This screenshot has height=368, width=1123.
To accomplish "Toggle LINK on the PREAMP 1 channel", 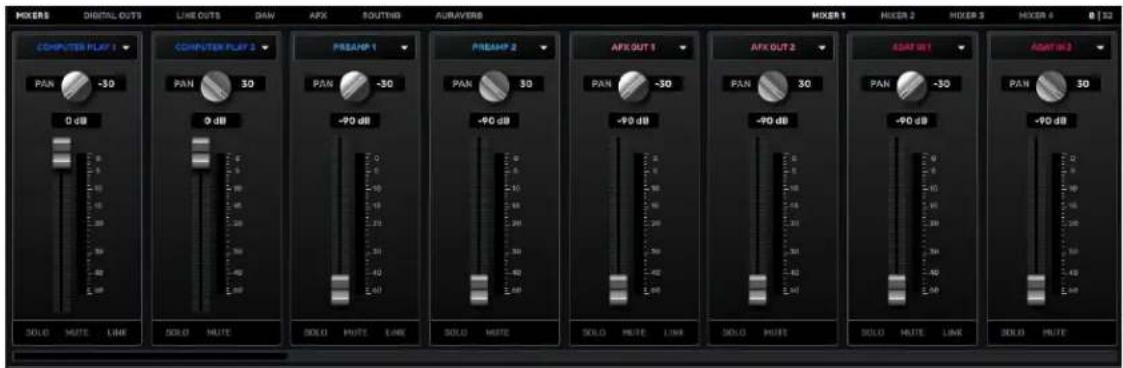I will pyautogui.click(x=394, y=332).
